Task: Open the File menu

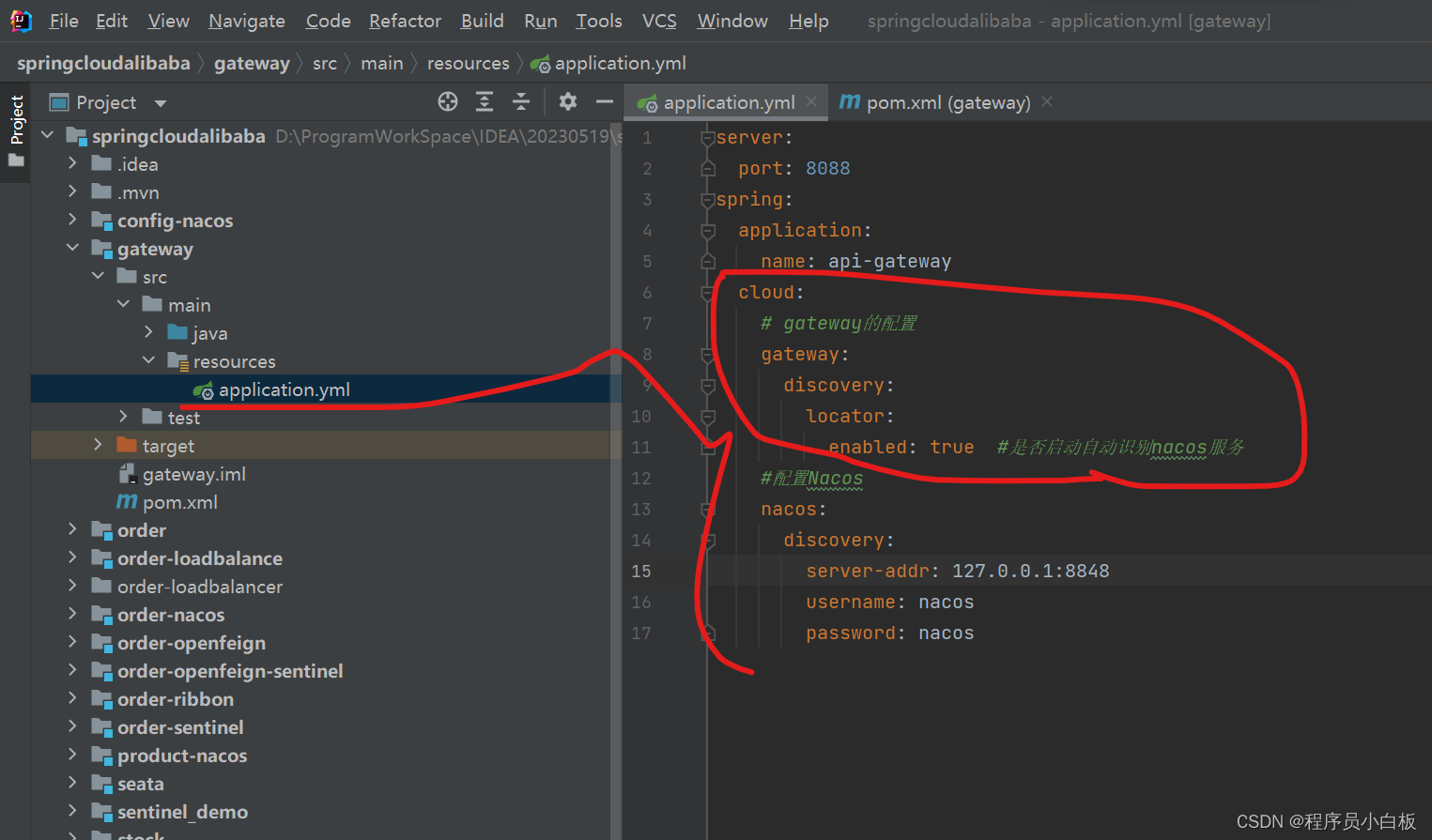Action: (x=64, y=21)
